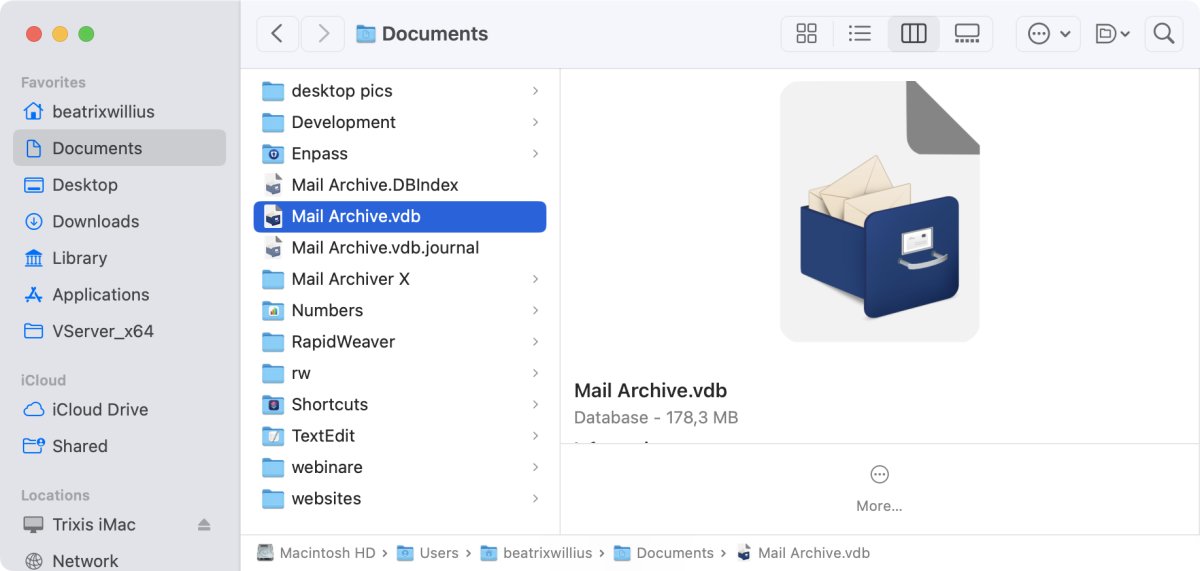Open Shared in the iCloud section
Screen dimensions: 1200x571
click(119, 446)
